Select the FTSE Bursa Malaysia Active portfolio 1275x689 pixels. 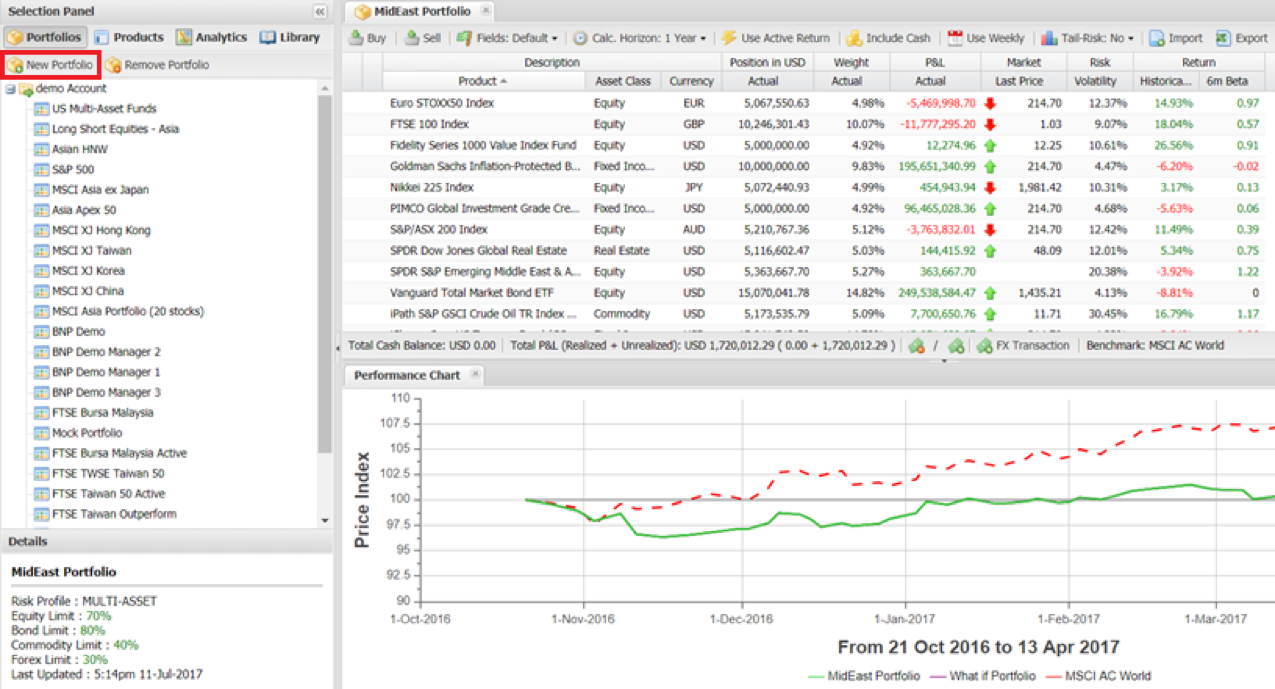pos(119,453)
